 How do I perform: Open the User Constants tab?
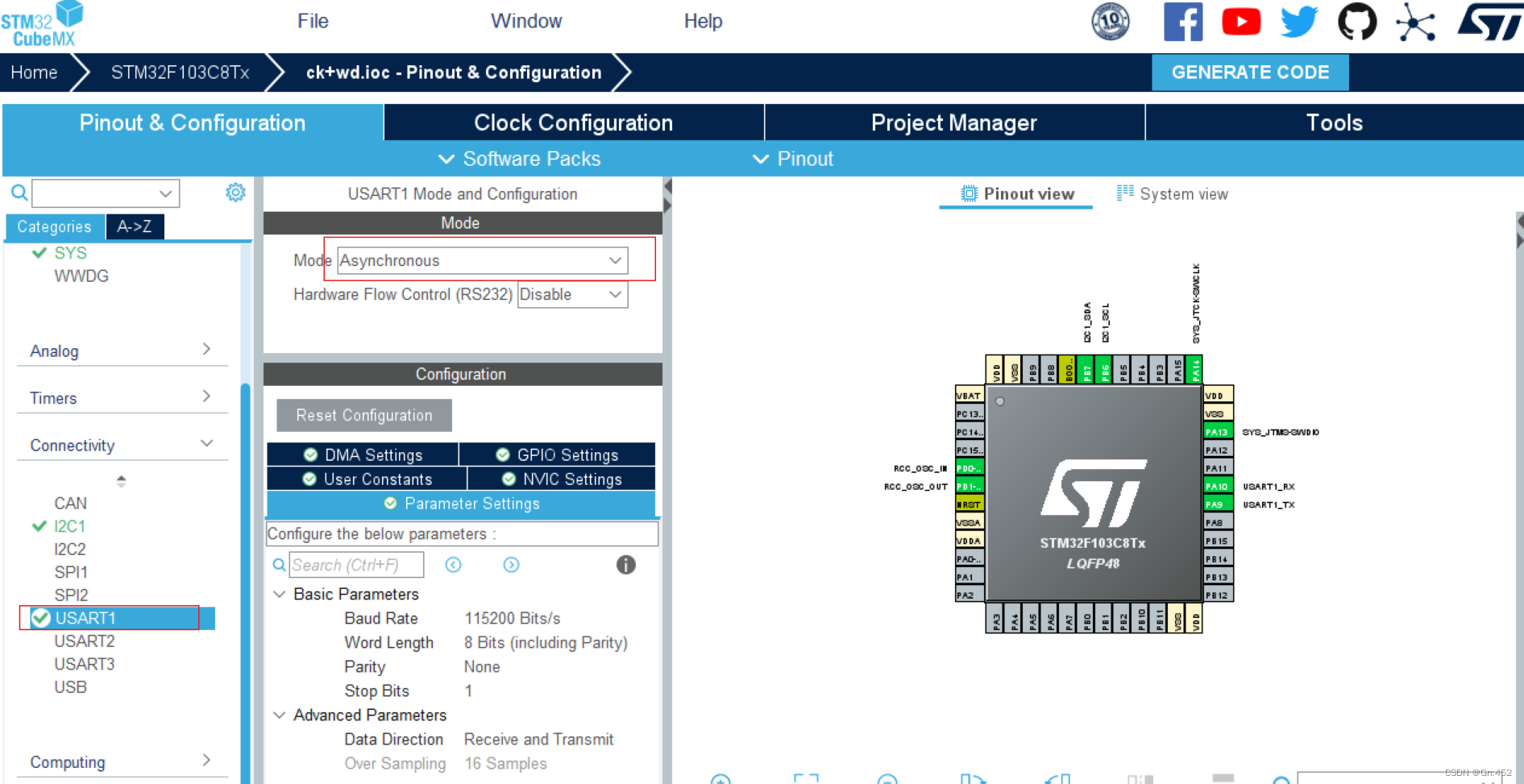coord(367,479)
